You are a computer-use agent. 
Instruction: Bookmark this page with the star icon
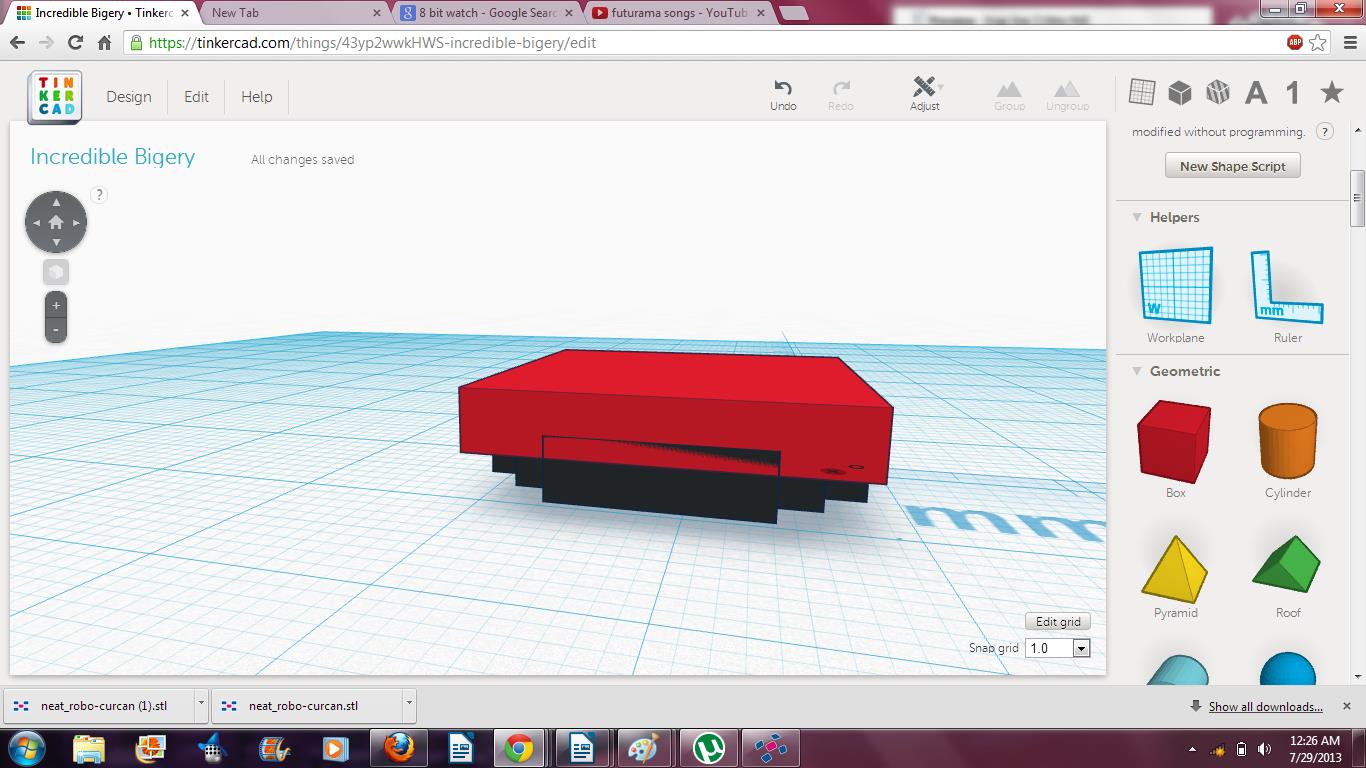pyautogui.click(x=1318, y=43)
